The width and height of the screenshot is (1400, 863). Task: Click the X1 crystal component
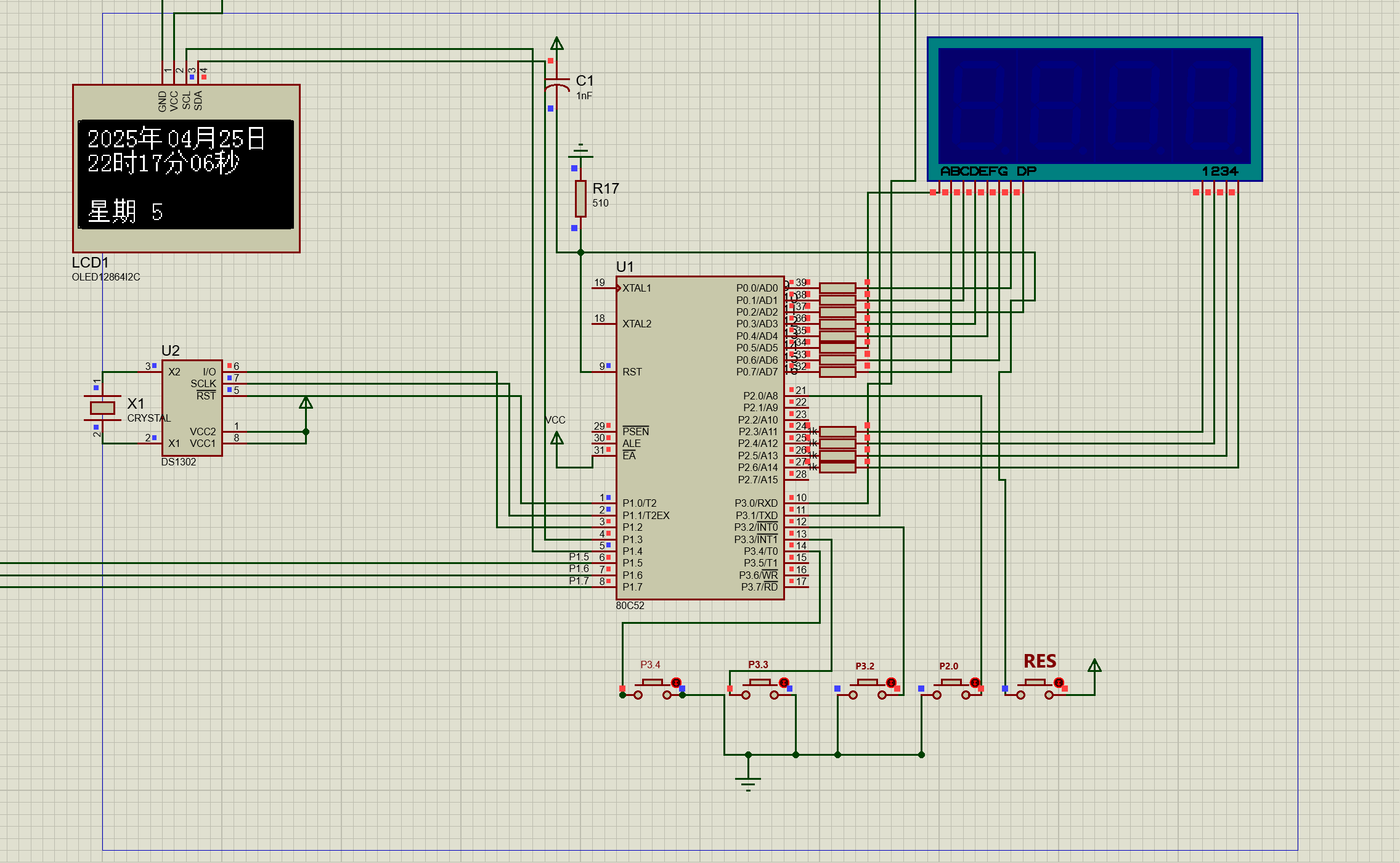click(x=102, y=407)
